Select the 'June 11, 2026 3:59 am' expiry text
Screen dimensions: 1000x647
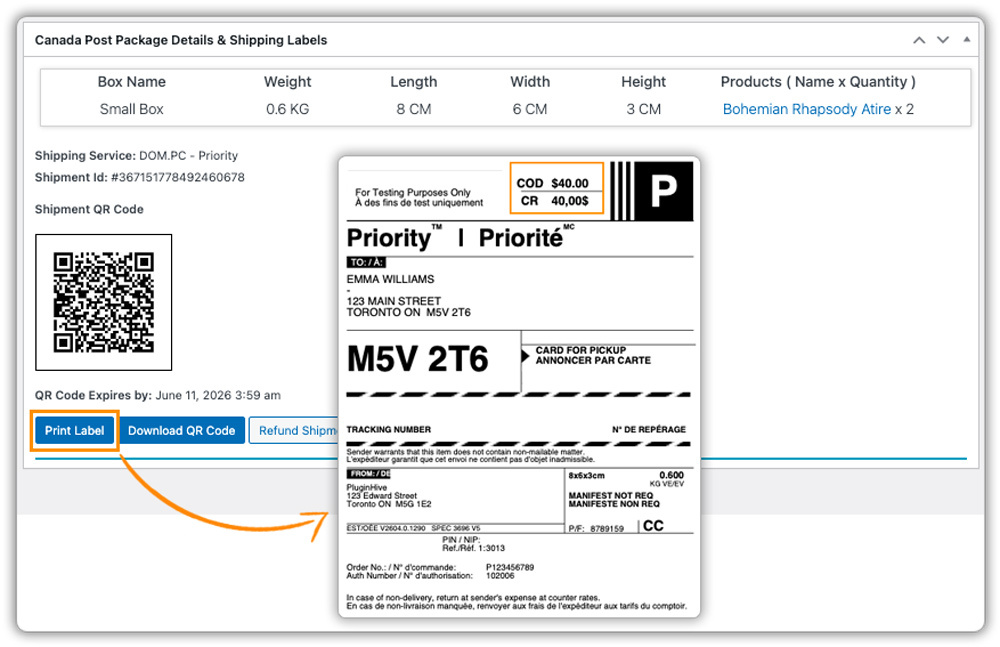click(218, 395)
